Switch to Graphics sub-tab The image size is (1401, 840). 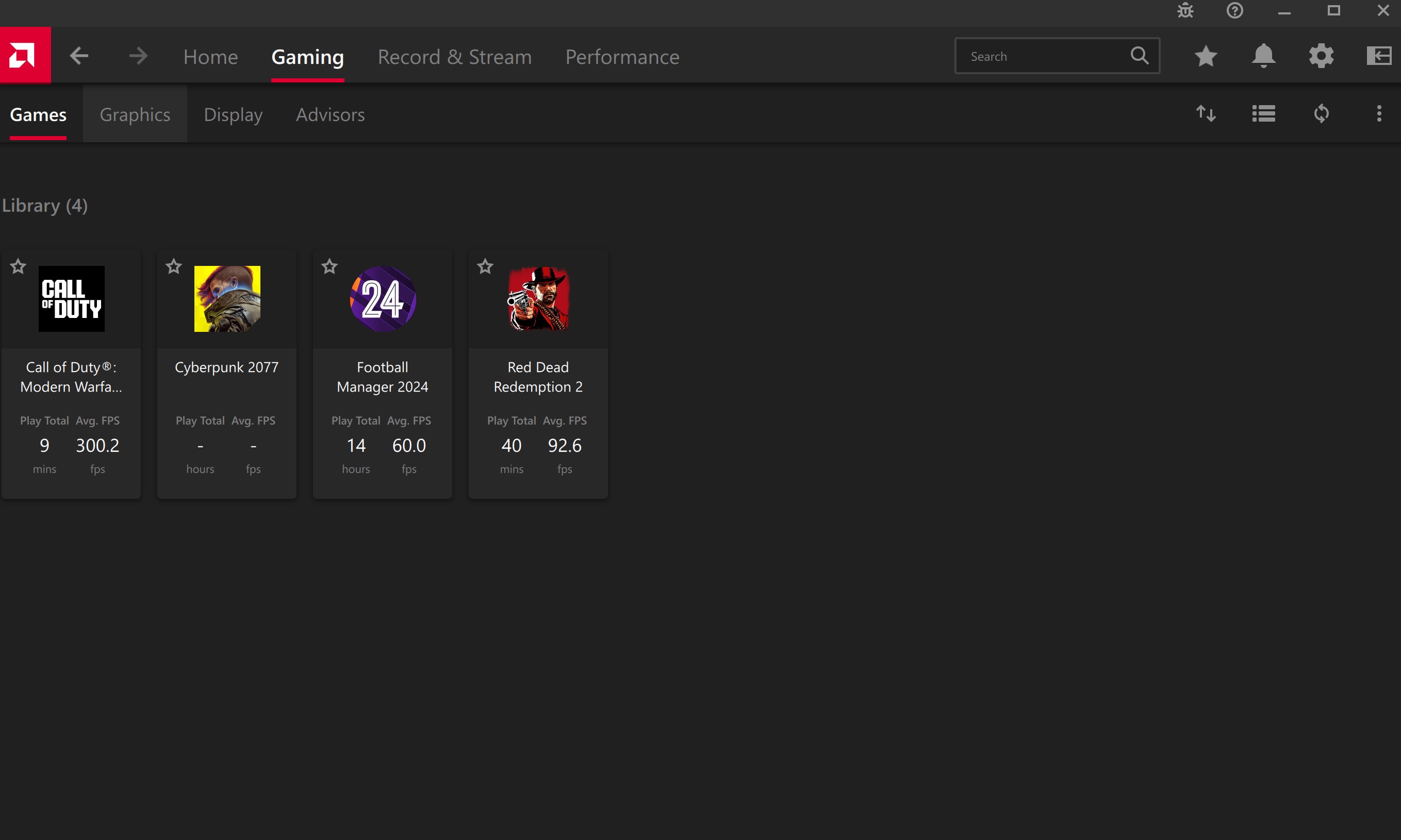click(x=135, y=114)
